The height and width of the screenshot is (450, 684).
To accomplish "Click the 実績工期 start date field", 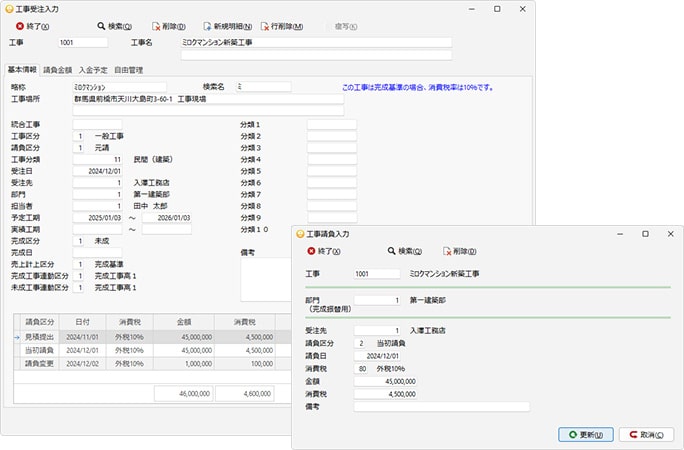I will (97, 229).
